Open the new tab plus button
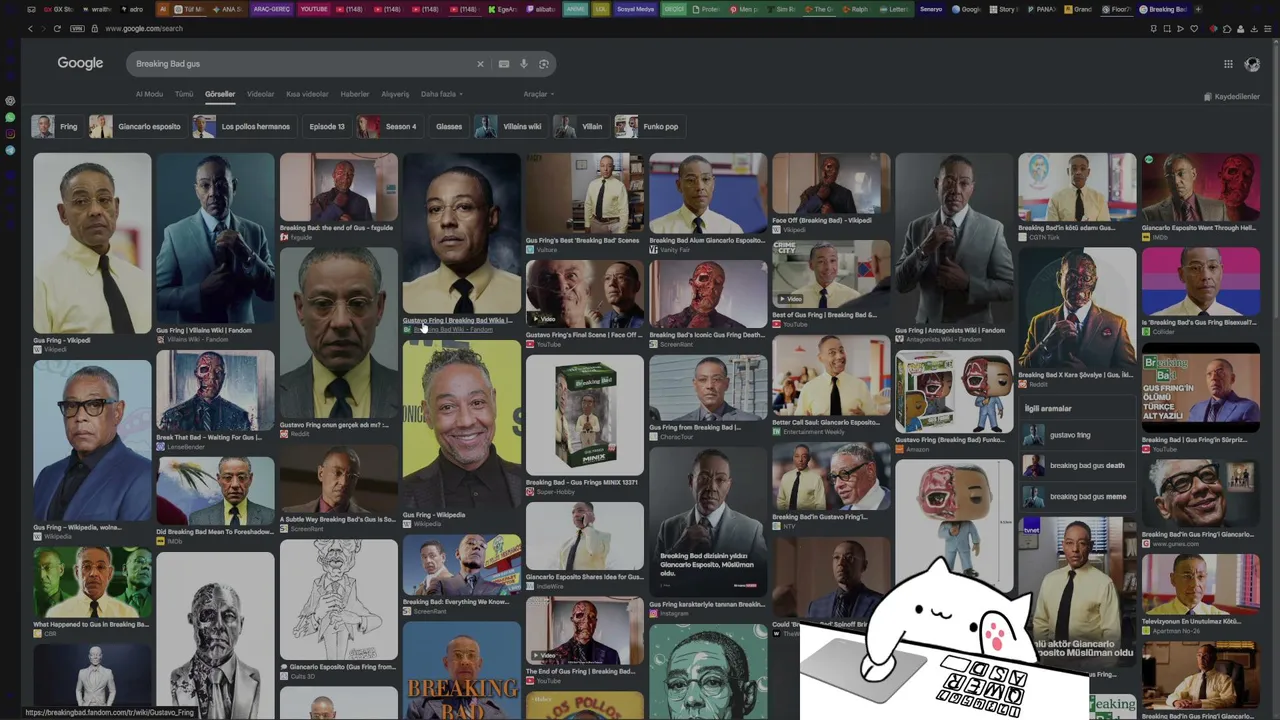1280x720 pixels. coord(1198,9)
